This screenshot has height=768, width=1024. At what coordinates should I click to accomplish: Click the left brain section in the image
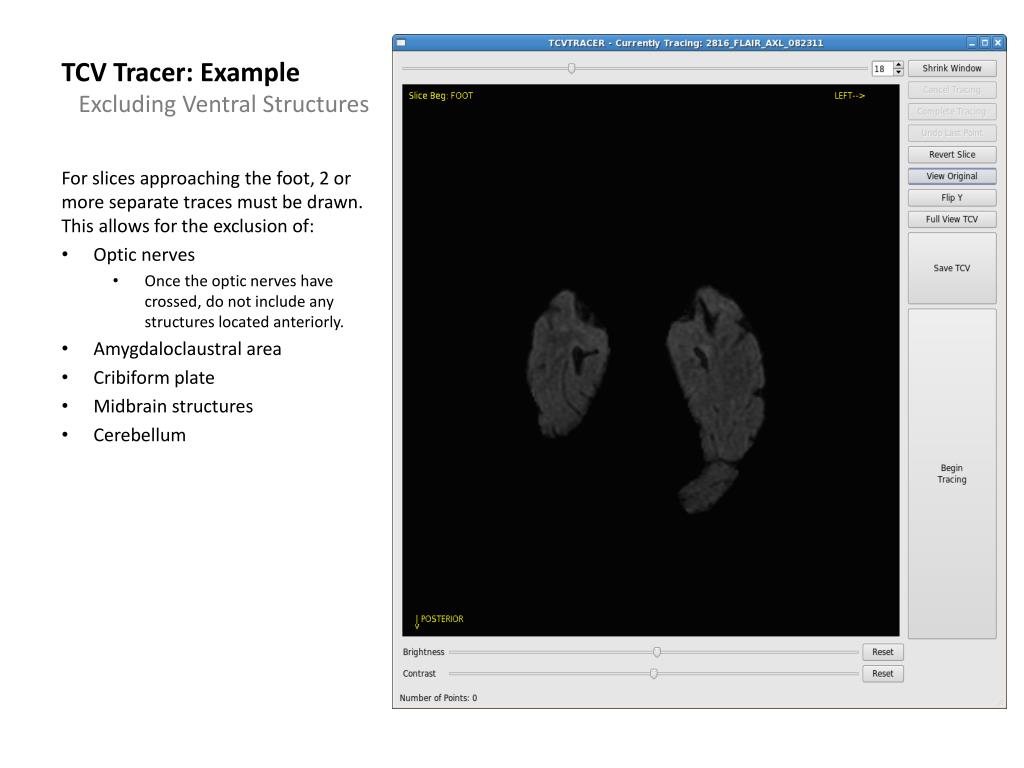point(567,364)
